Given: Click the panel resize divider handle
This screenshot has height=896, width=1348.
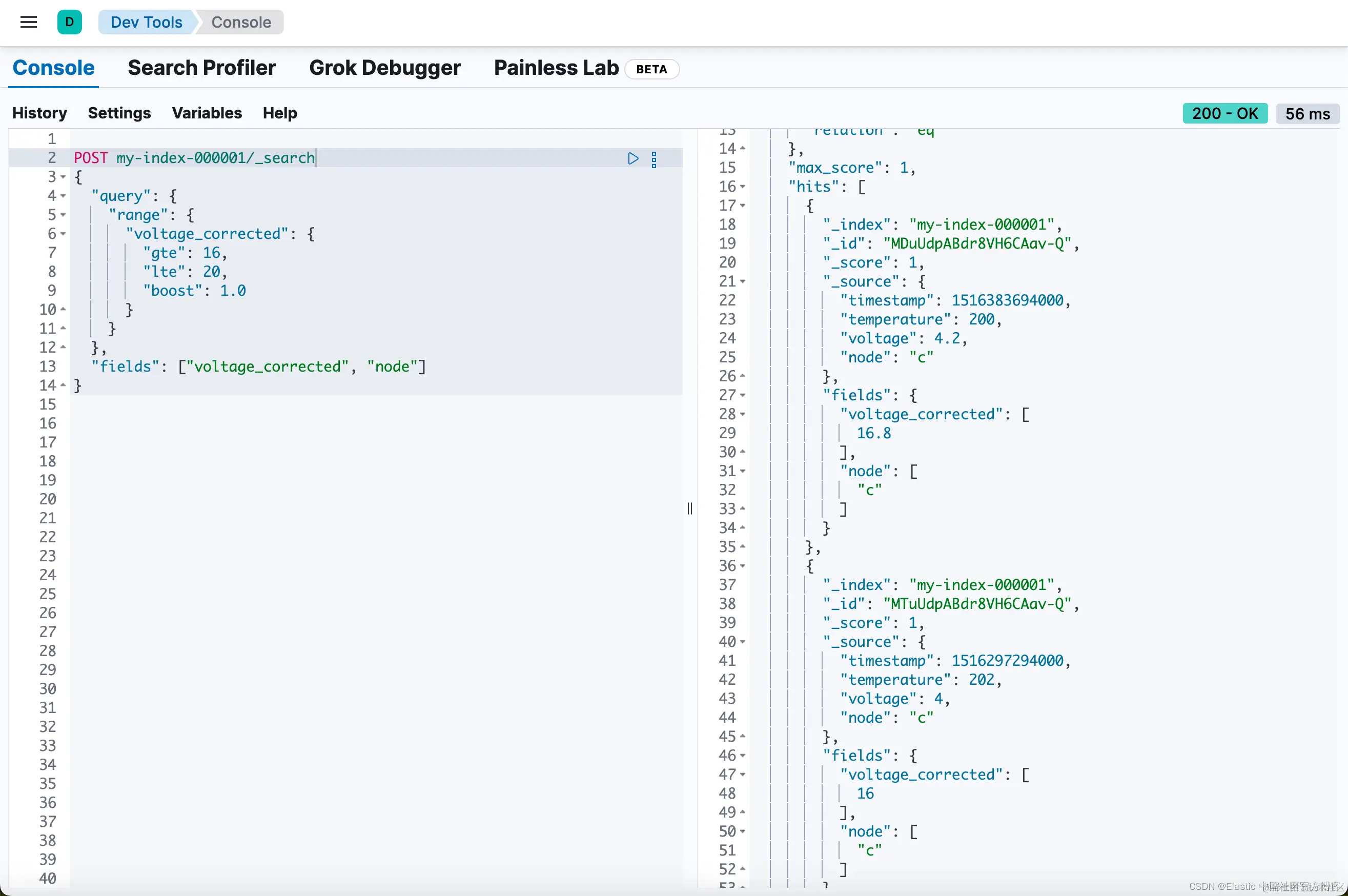Looking at the screenshot, I should 690,508.
